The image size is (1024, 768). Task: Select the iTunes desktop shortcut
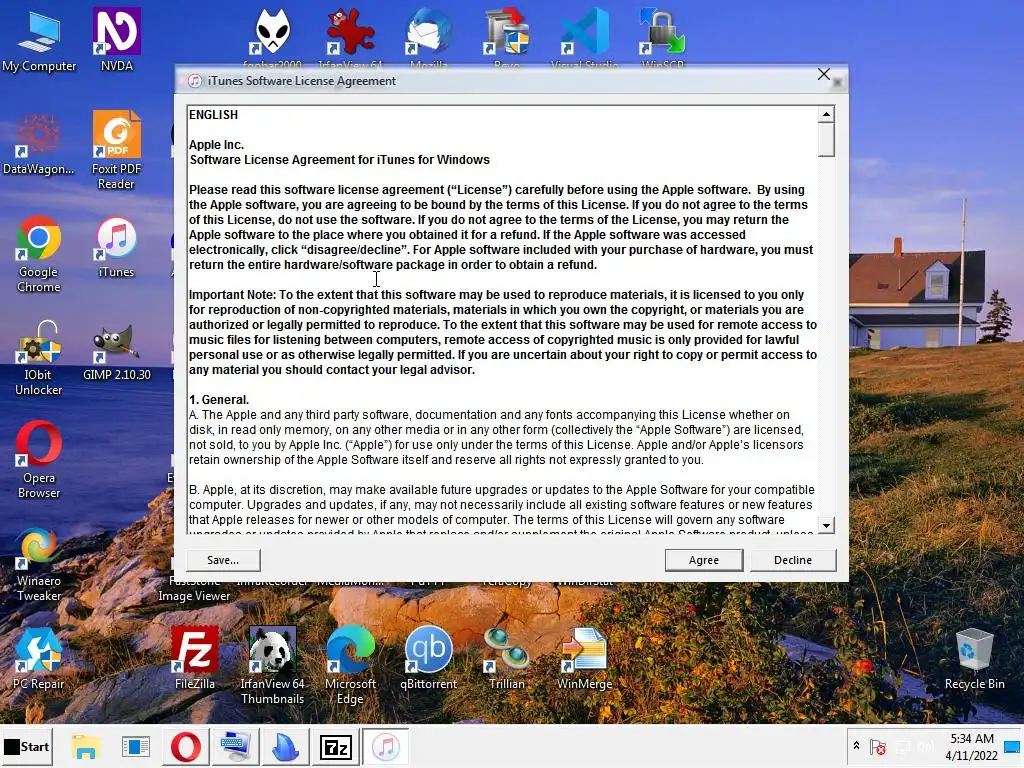coord(116,248)
